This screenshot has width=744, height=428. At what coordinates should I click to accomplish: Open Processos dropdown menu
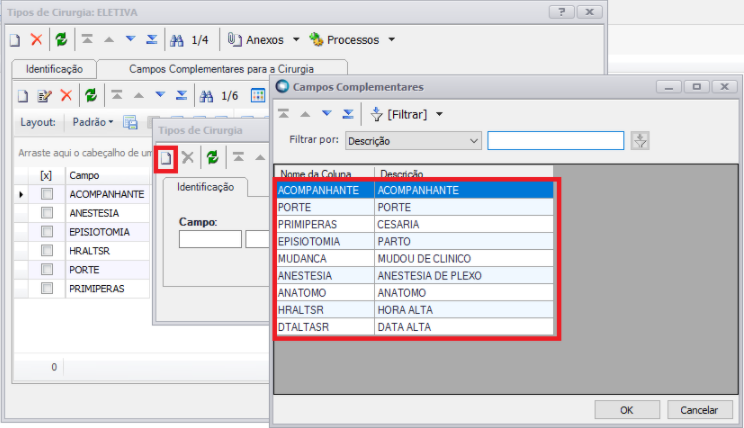(352, 40)
